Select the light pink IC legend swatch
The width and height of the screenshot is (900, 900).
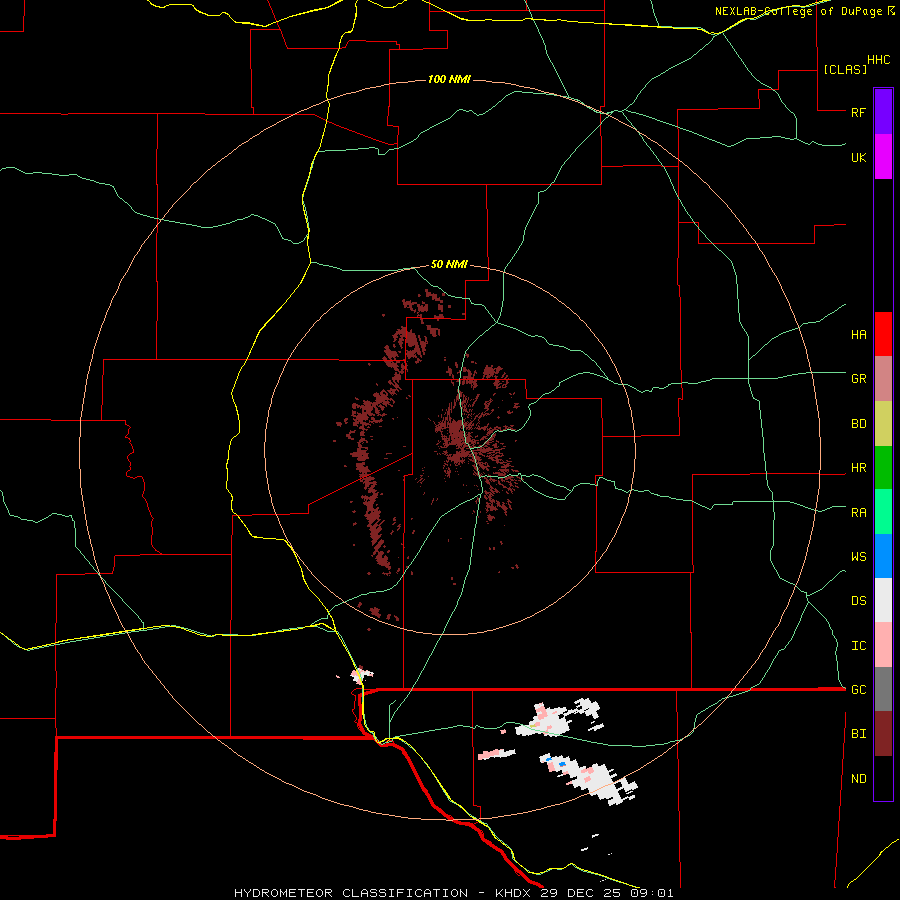tap(883, 645)
